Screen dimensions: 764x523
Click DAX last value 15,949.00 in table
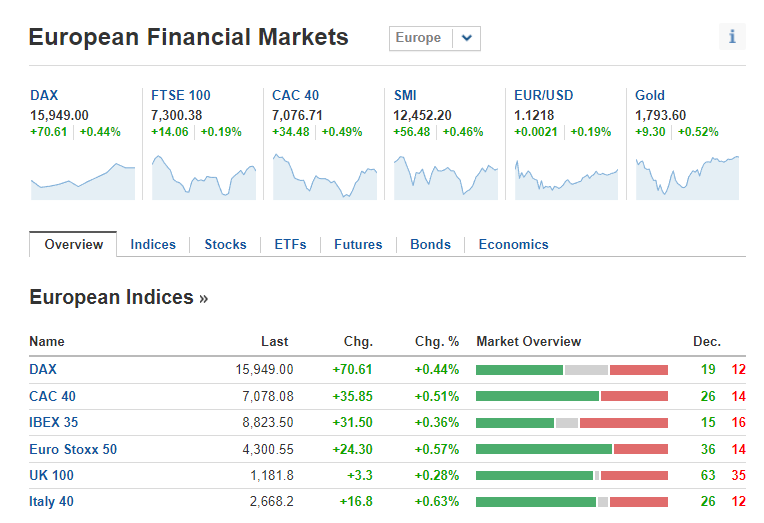coord(265,369)
